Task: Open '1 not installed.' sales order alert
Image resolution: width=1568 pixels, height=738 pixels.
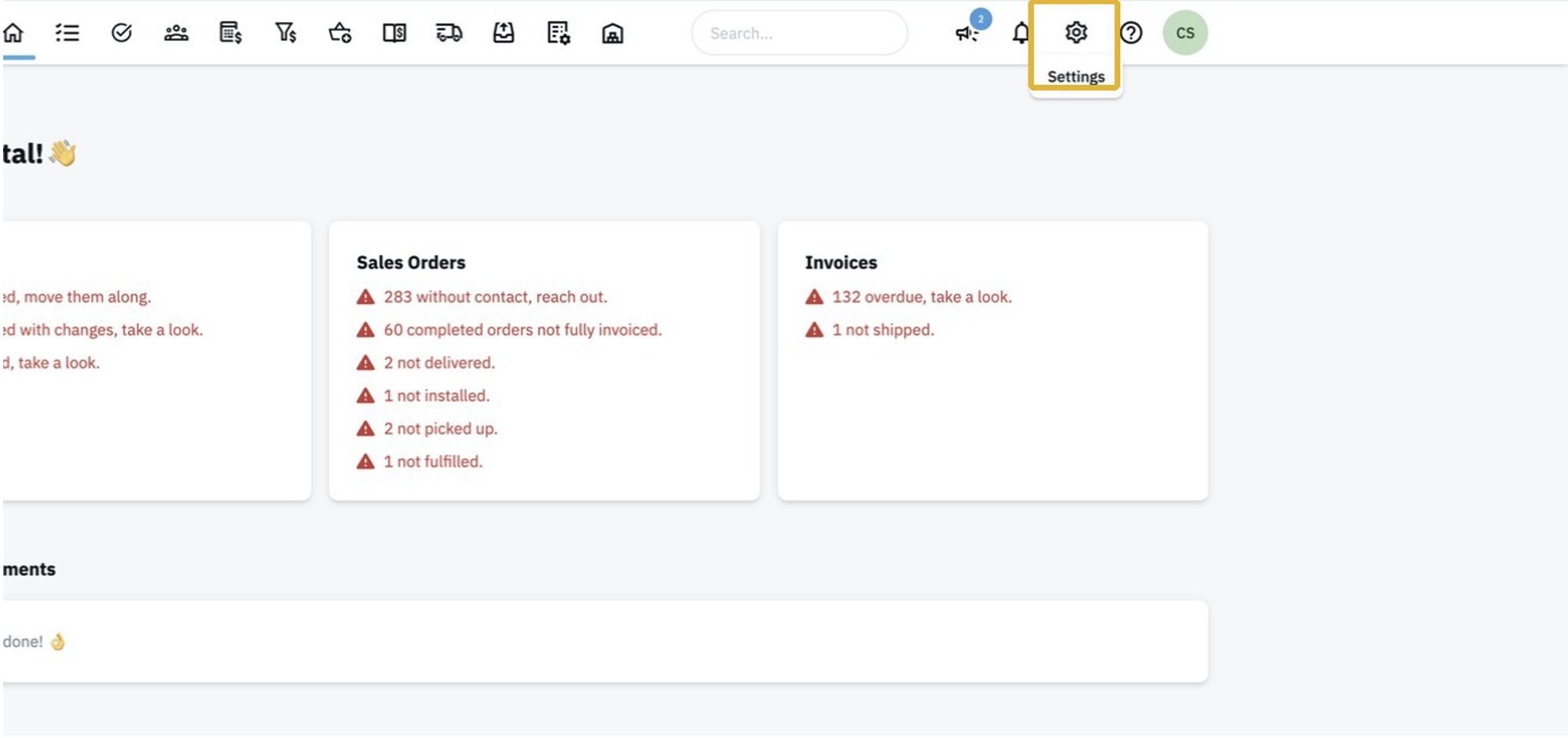Action: [x=436, y=396]
